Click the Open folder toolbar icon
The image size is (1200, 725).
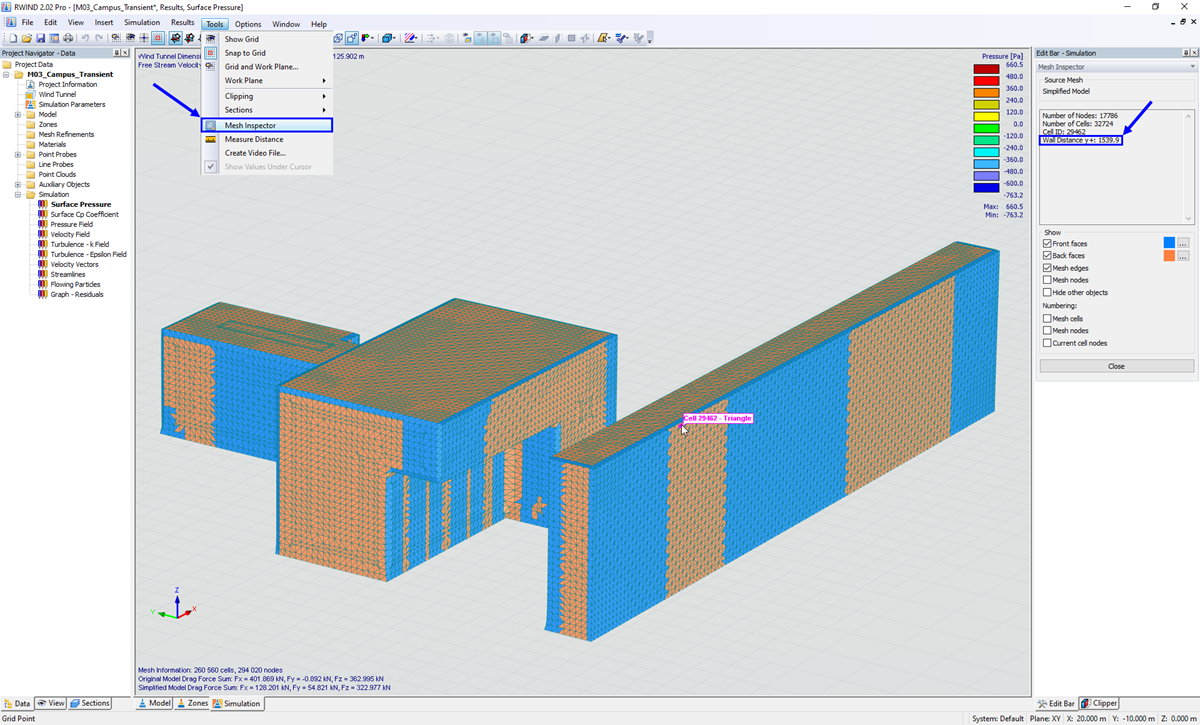(27, 38)
